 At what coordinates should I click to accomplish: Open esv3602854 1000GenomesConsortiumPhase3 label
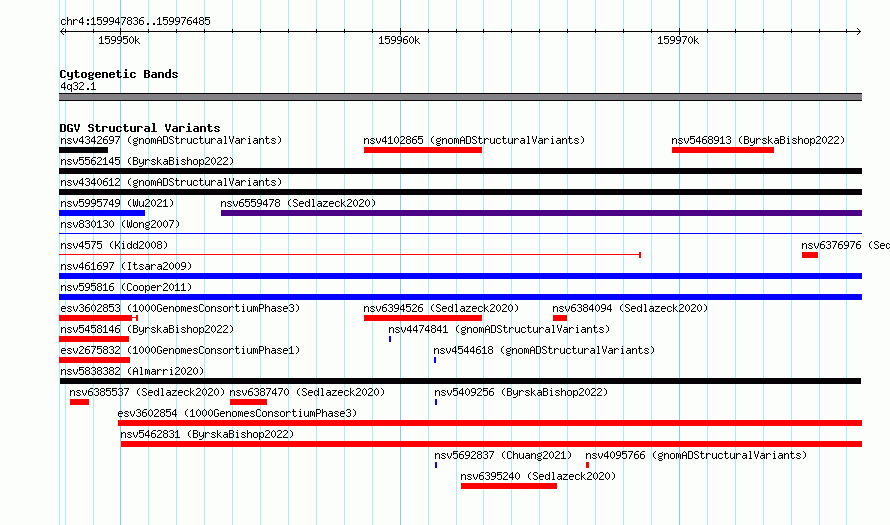[x=237, y=413]
